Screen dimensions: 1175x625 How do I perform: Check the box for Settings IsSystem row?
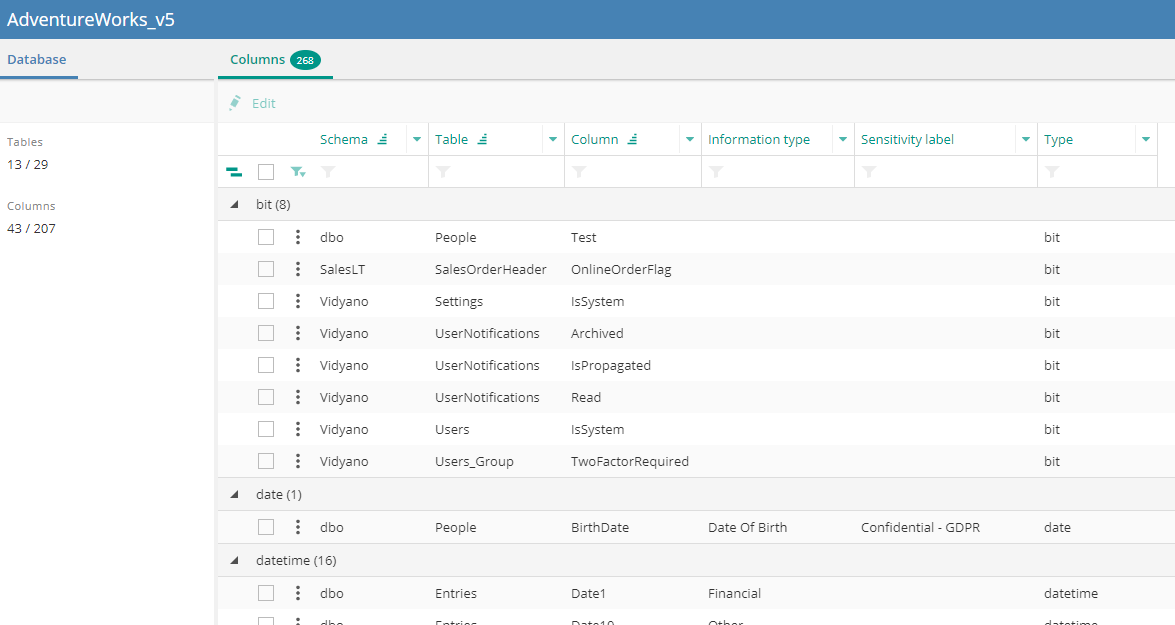[266, 301]
